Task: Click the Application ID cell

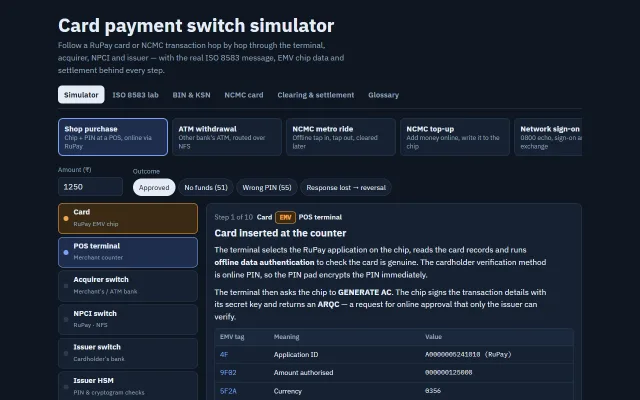Action: [x=296, y=355]
